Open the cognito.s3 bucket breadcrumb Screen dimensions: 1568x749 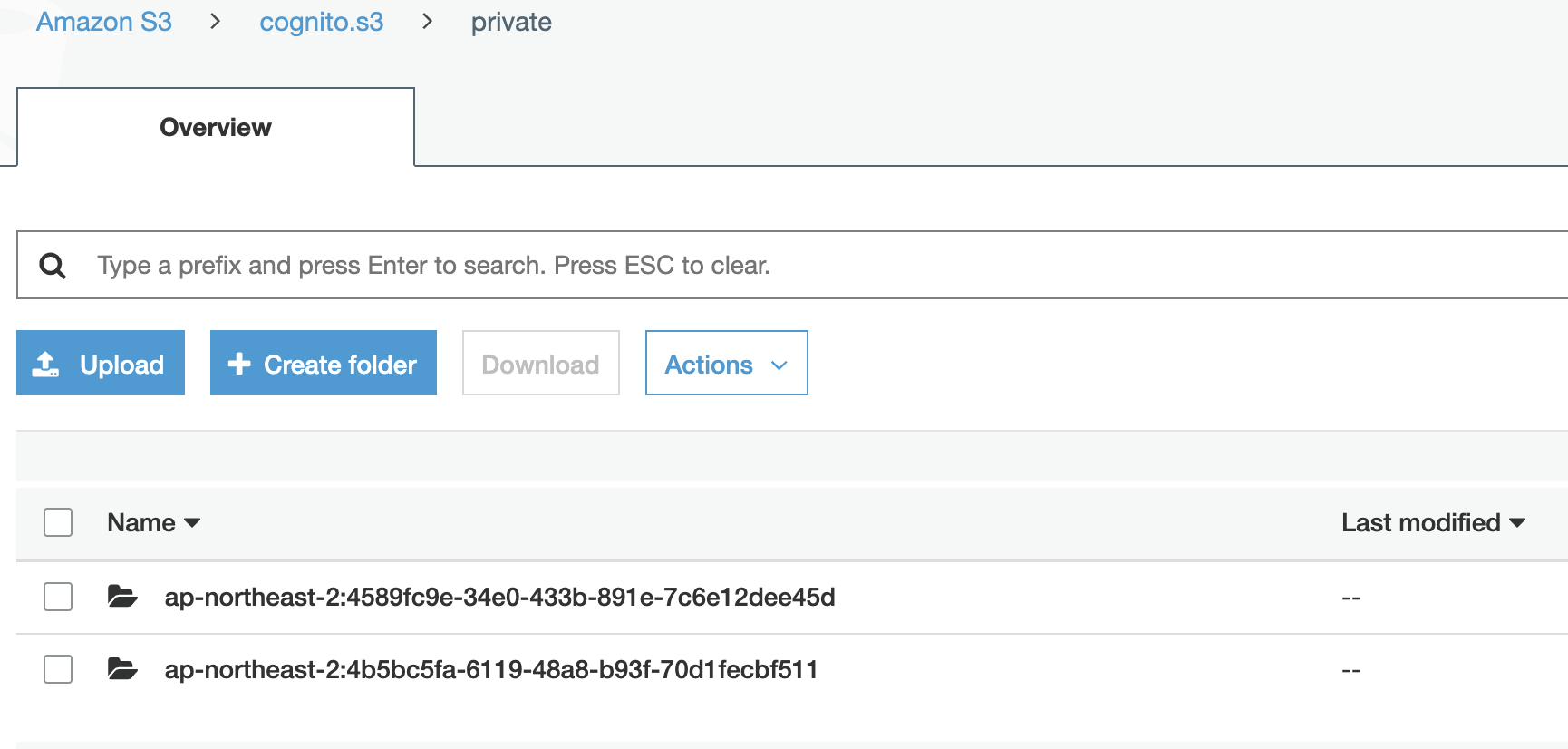click(x=322, y=22)
